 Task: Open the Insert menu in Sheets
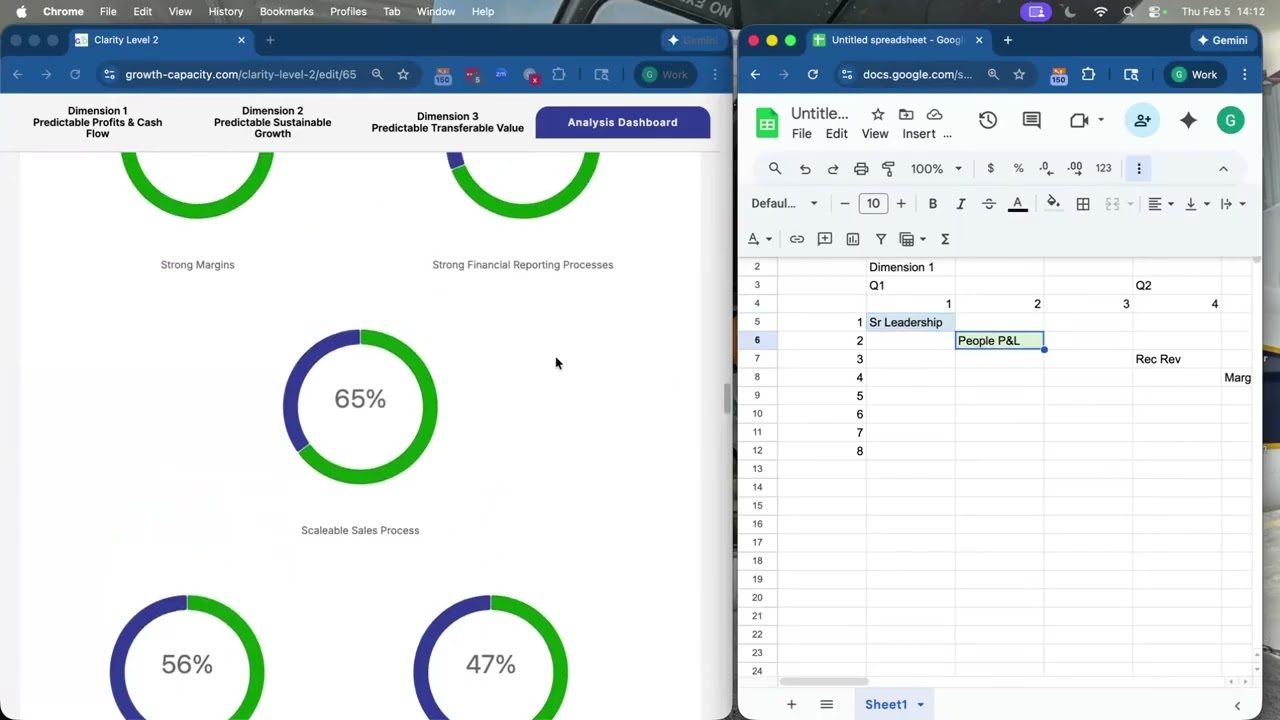[x=919, y=134]
